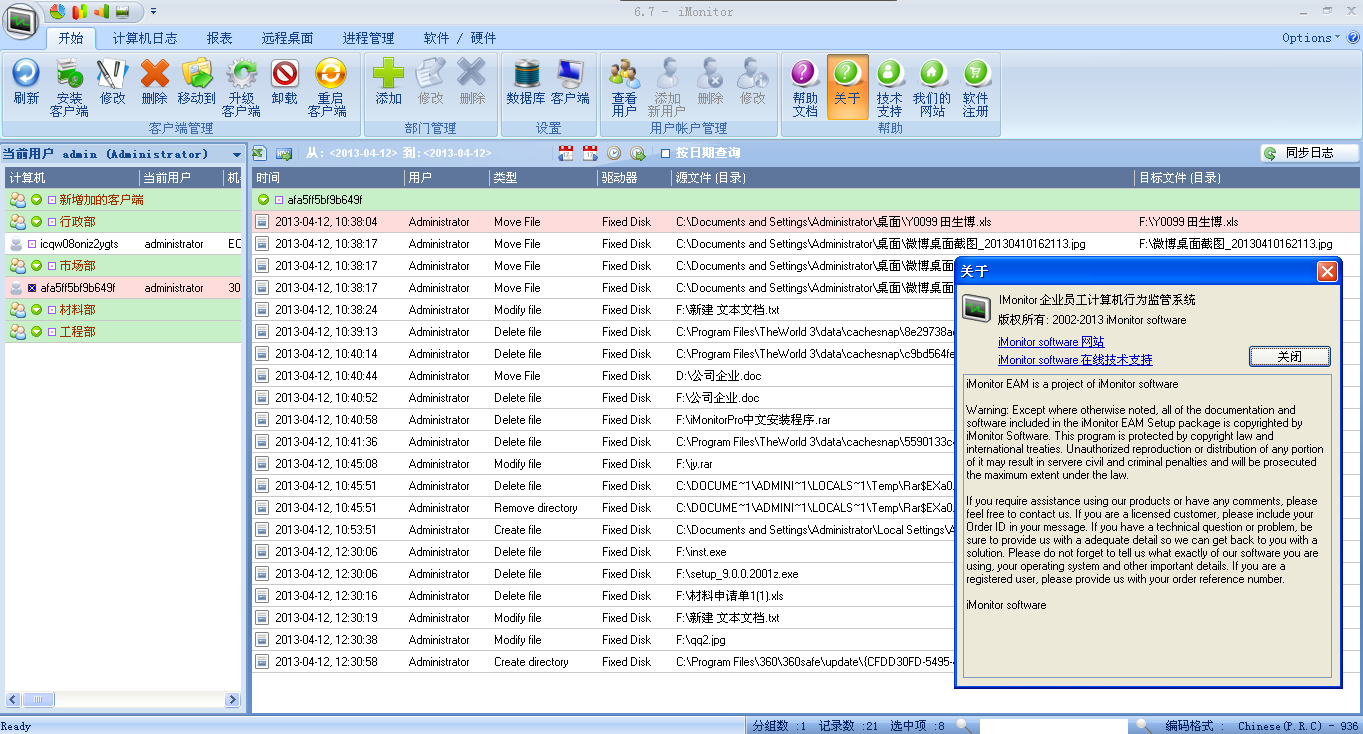Open 技术支持 tech support

point(889,87)
